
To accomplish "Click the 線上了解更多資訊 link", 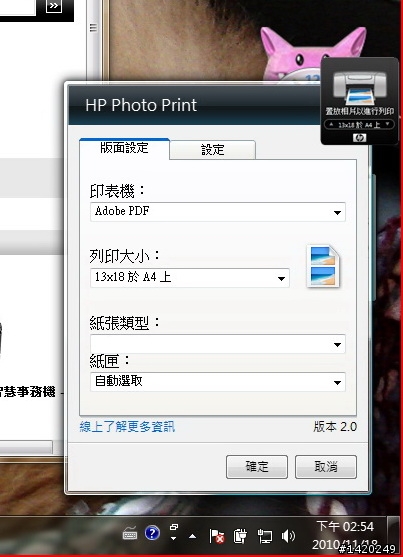I will 127,427.
